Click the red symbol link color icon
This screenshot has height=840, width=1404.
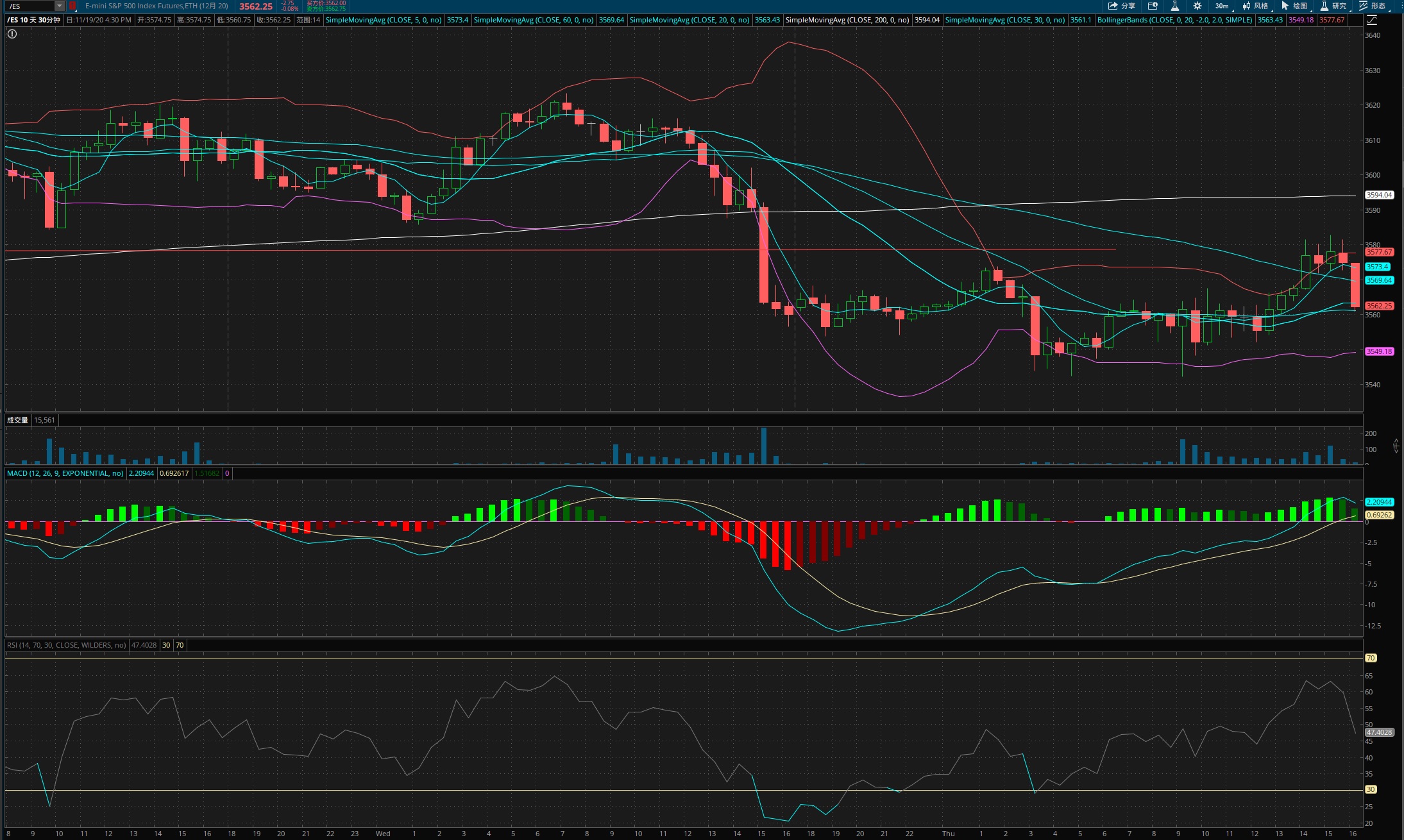72,6
